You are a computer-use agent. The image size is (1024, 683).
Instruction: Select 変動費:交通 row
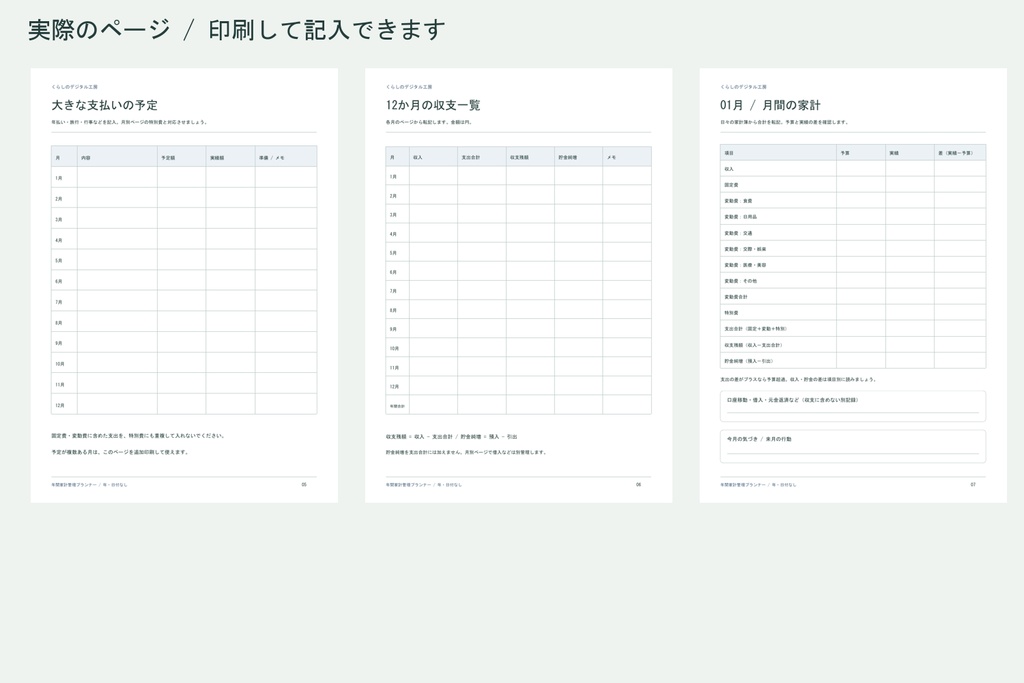[853, 232]
